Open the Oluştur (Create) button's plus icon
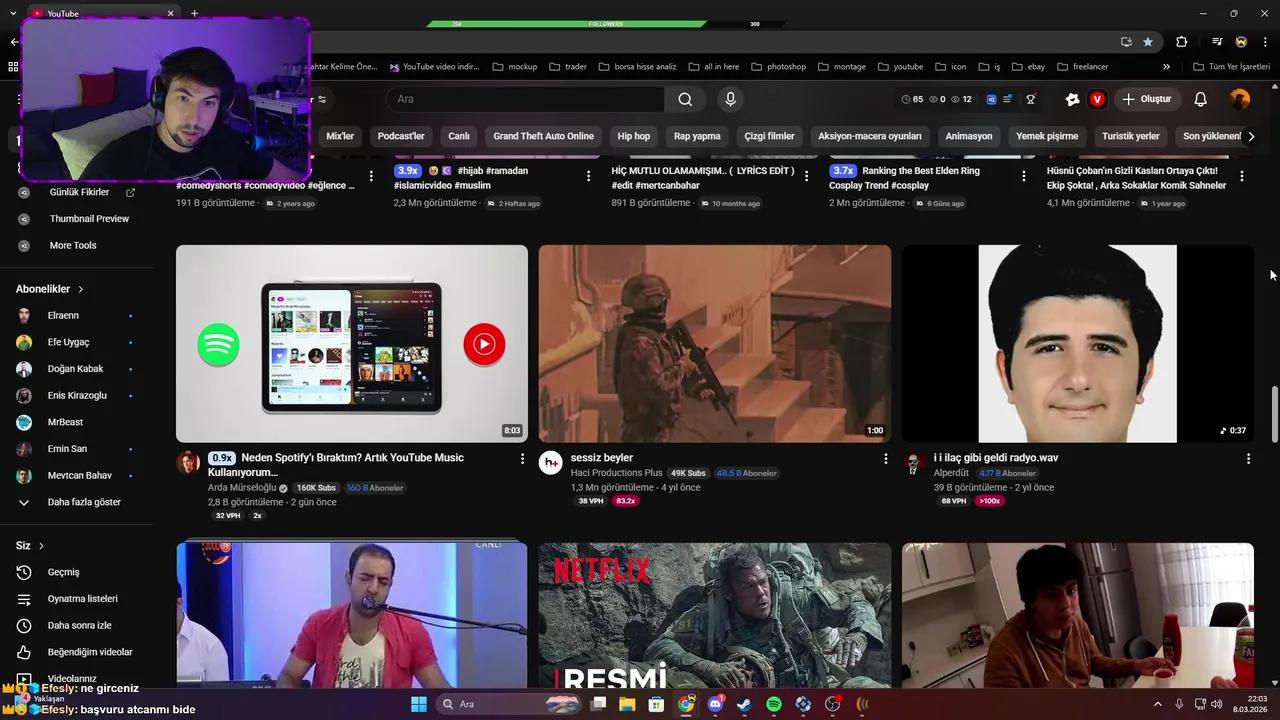This screenshot has height=720, width=1280. pos(1130,99)
